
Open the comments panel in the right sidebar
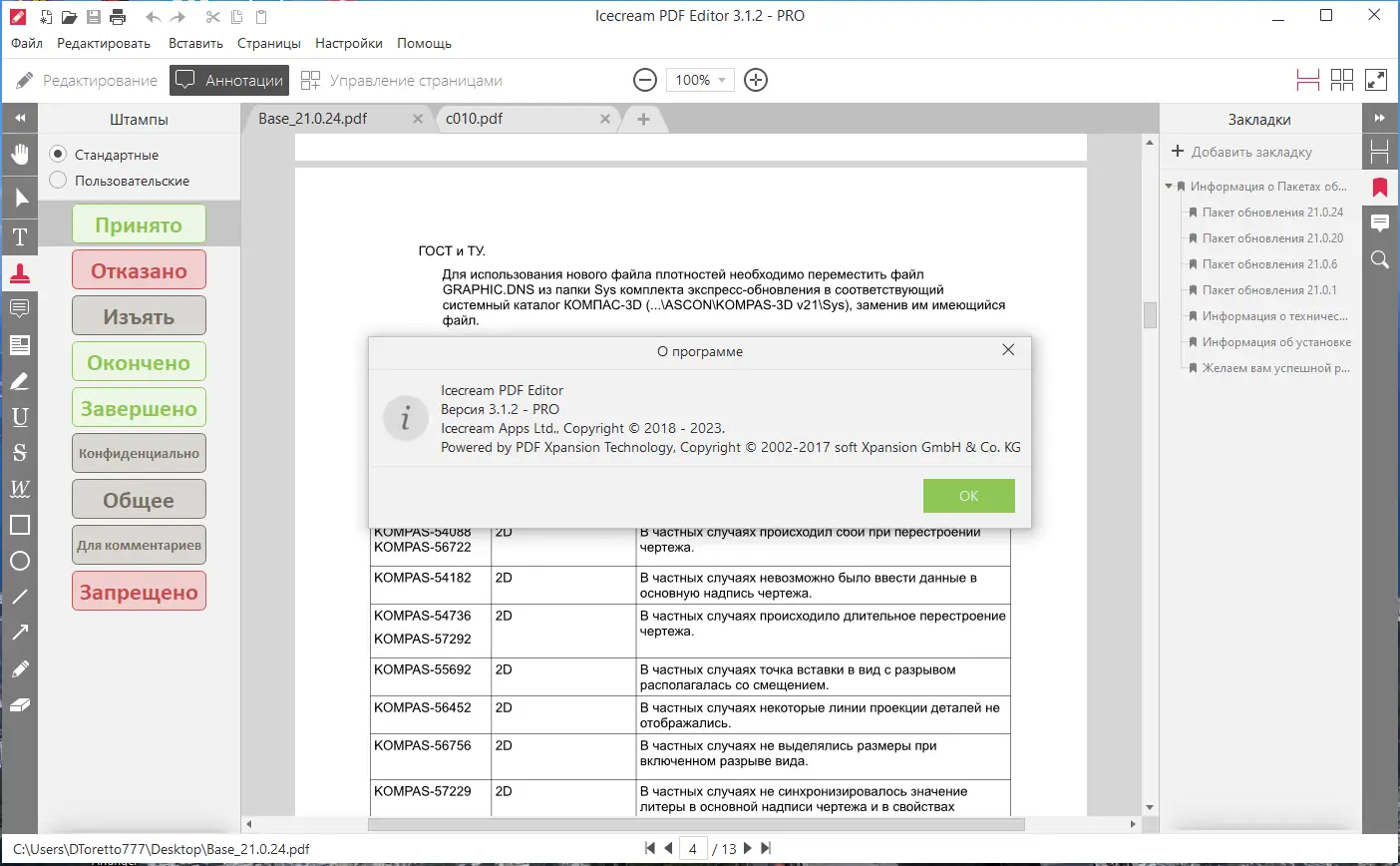click(x=1379, y=222)
